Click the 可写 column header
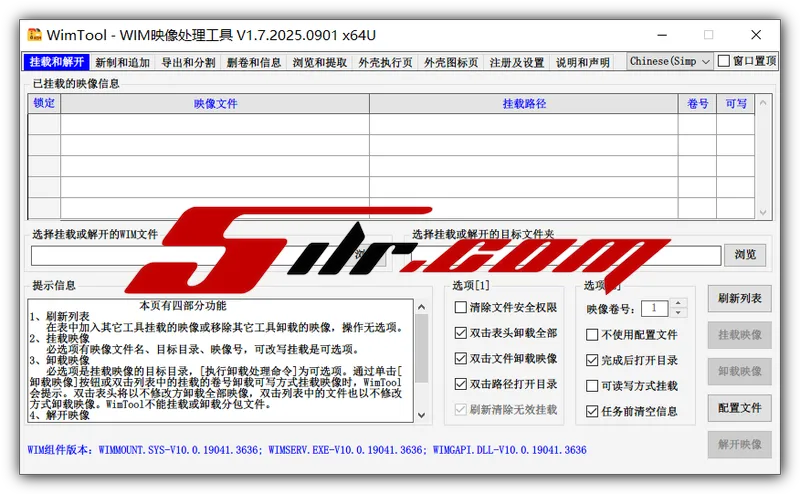The image size is (800, 494). [736, 104]
